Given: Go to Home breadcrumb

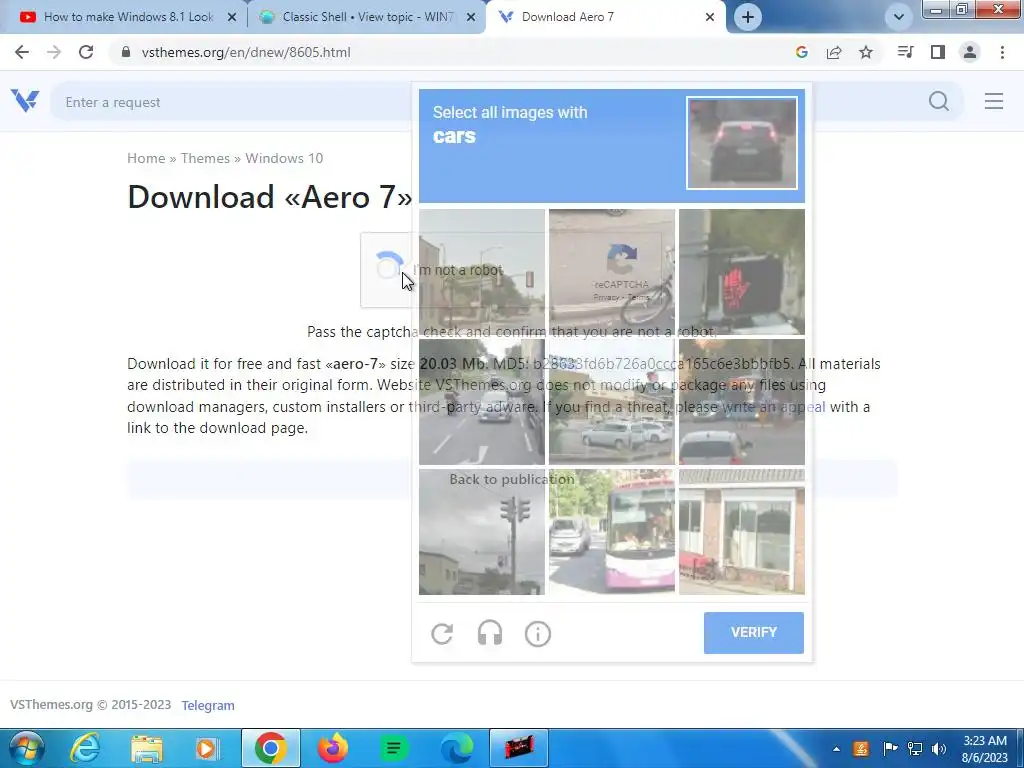Looking at the screenshot, I should pyautogui.click(x=146, y=158).
